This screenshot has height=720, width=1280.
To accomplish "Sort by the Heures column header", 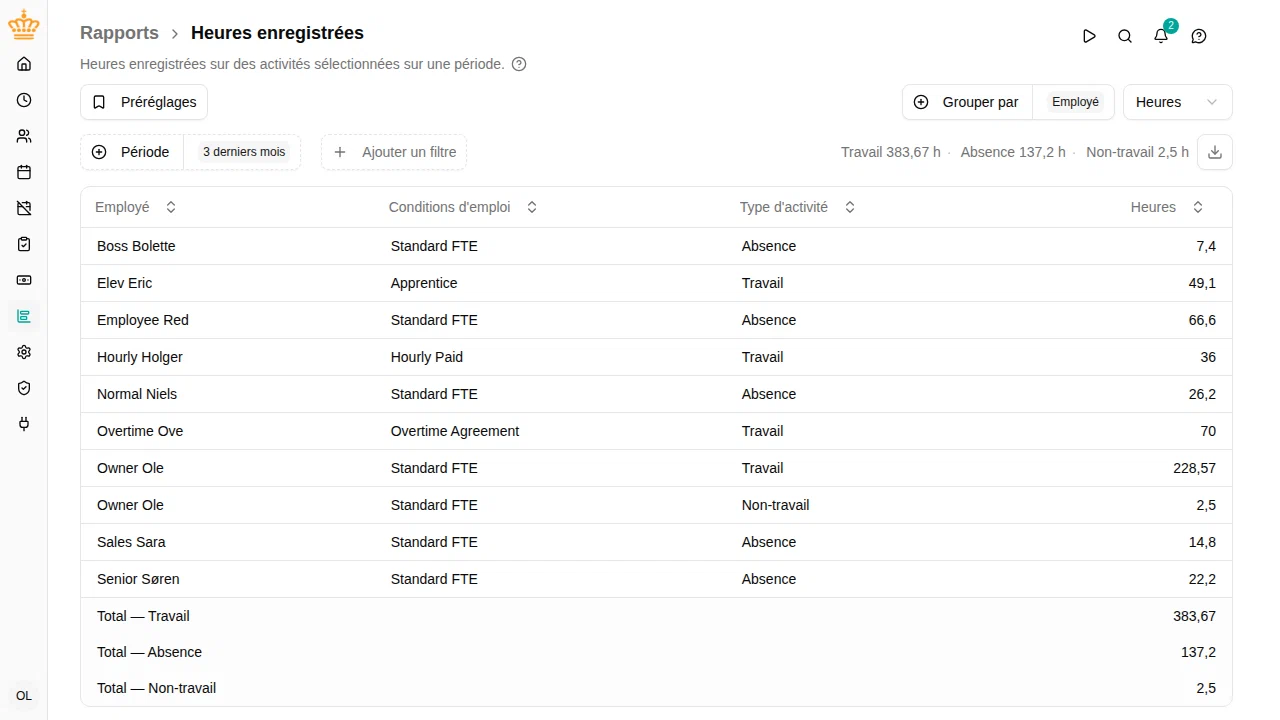I will point(1167,207).
